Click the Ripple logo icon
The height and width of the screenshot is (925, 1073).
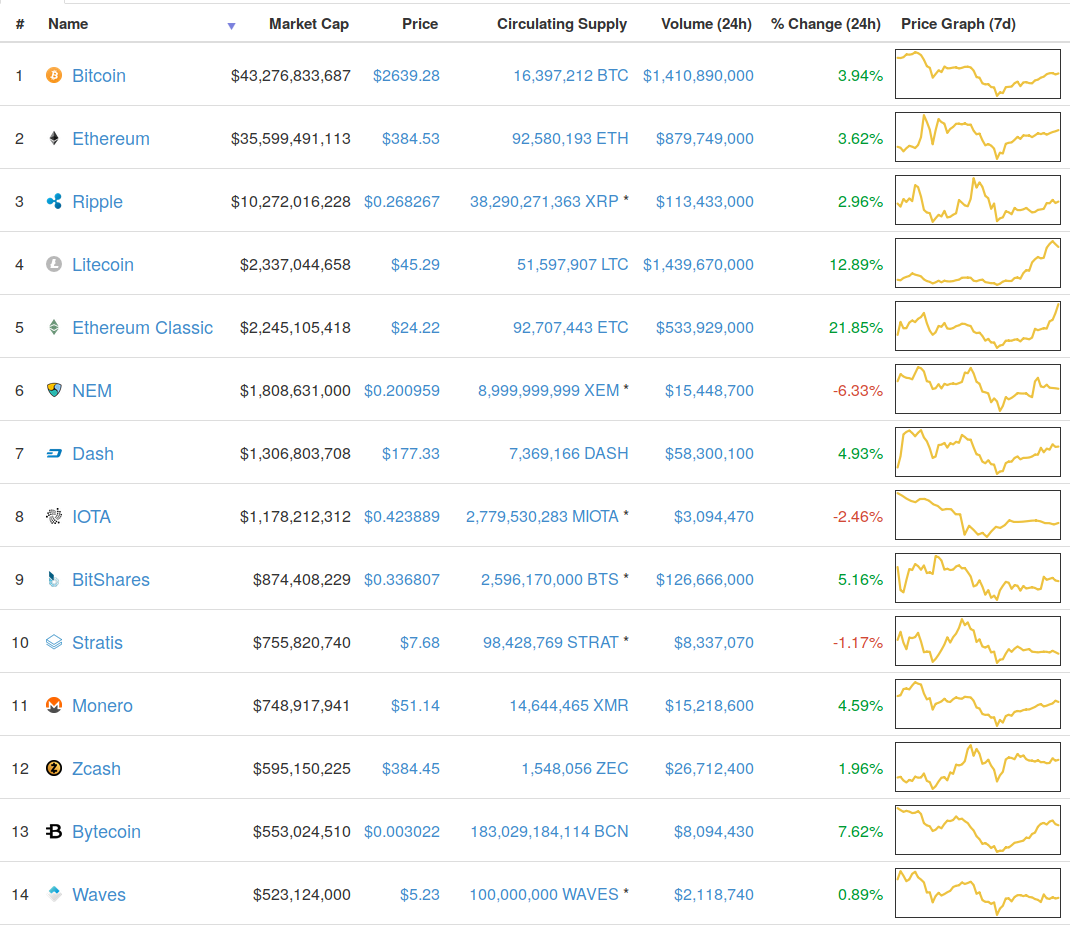click(x=54, y=201)
